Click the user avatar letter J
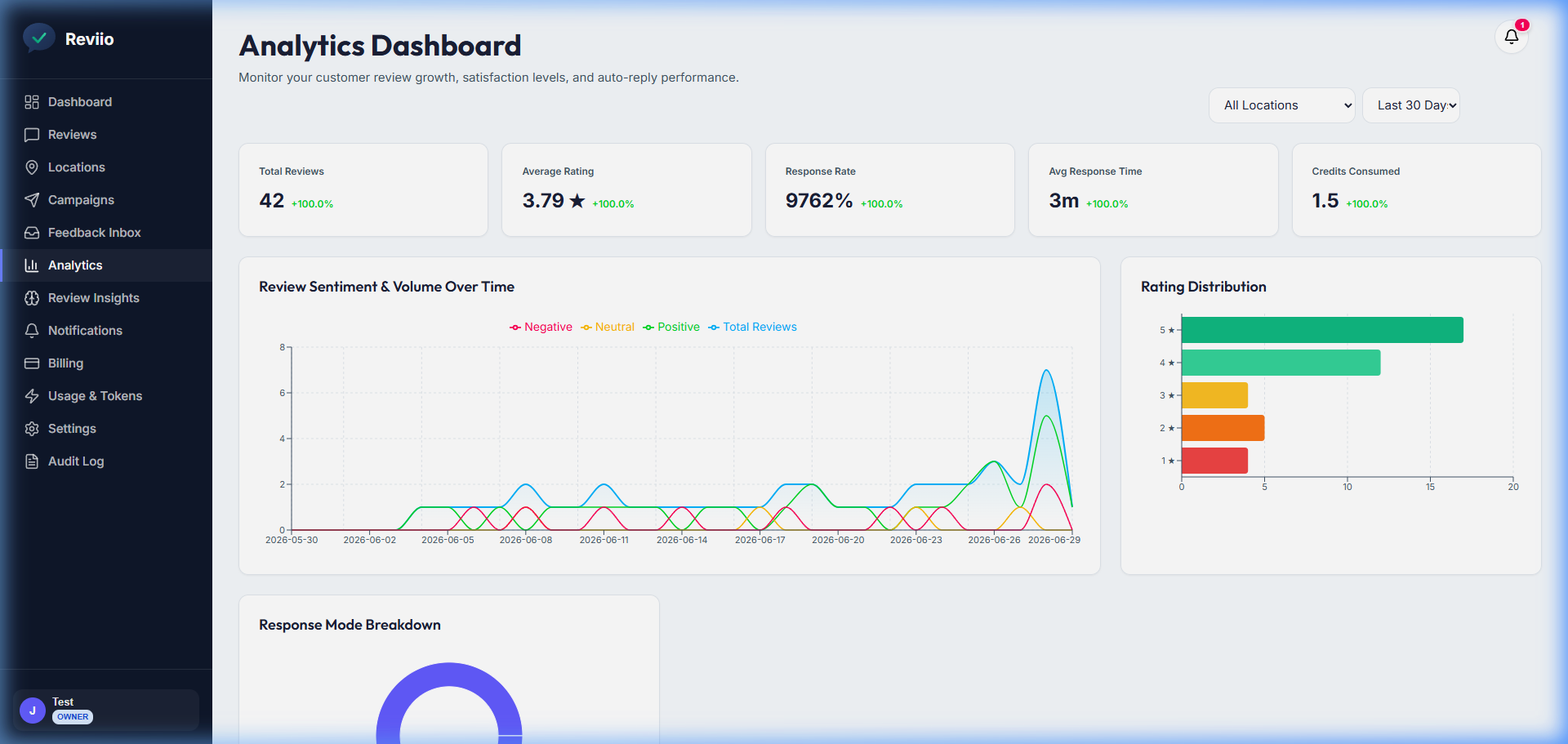This screenshot has width=1568, height=744. tap(33, 711)
